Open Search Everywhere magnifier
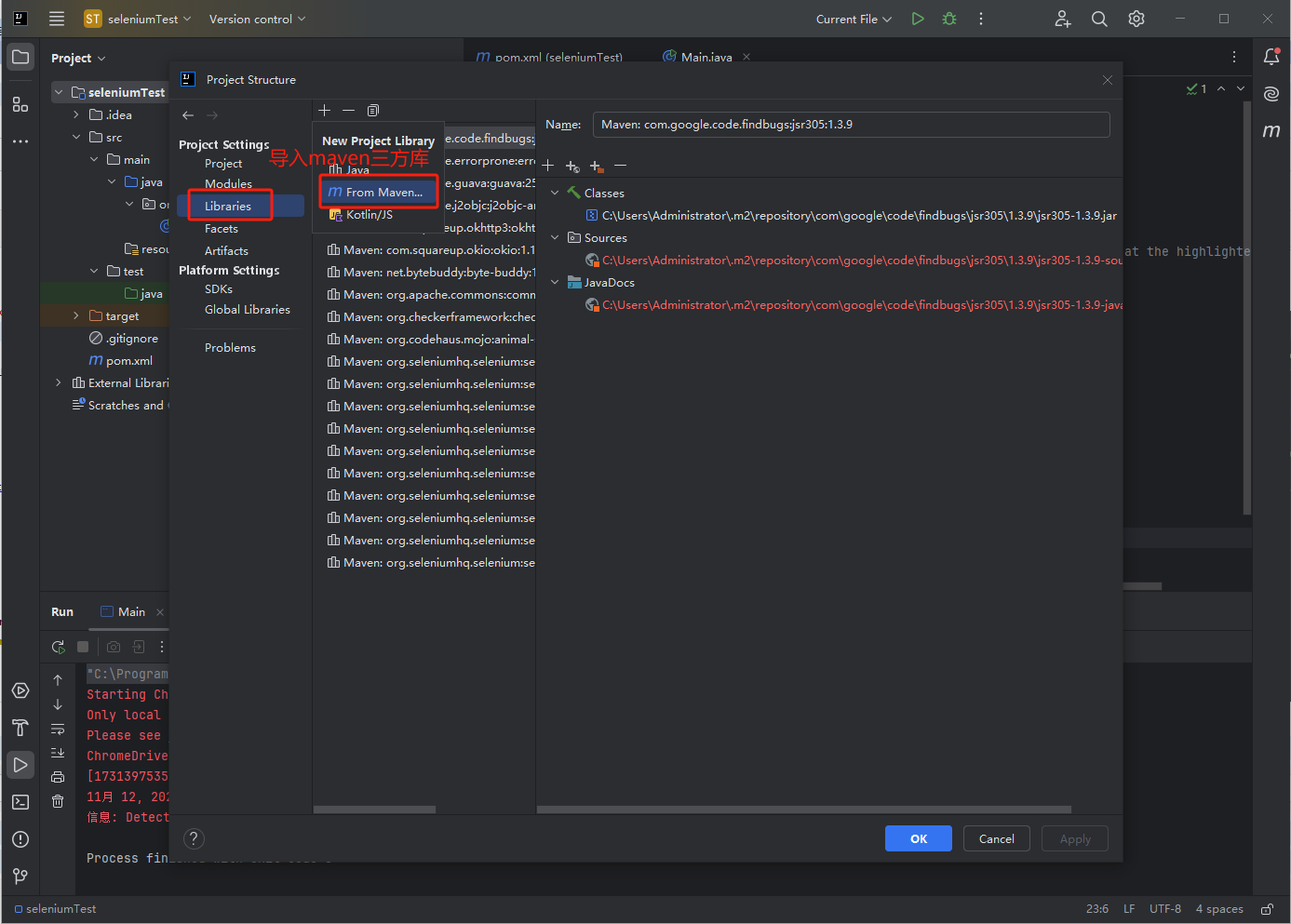 pyautogui.click(x=1099, y=19)
